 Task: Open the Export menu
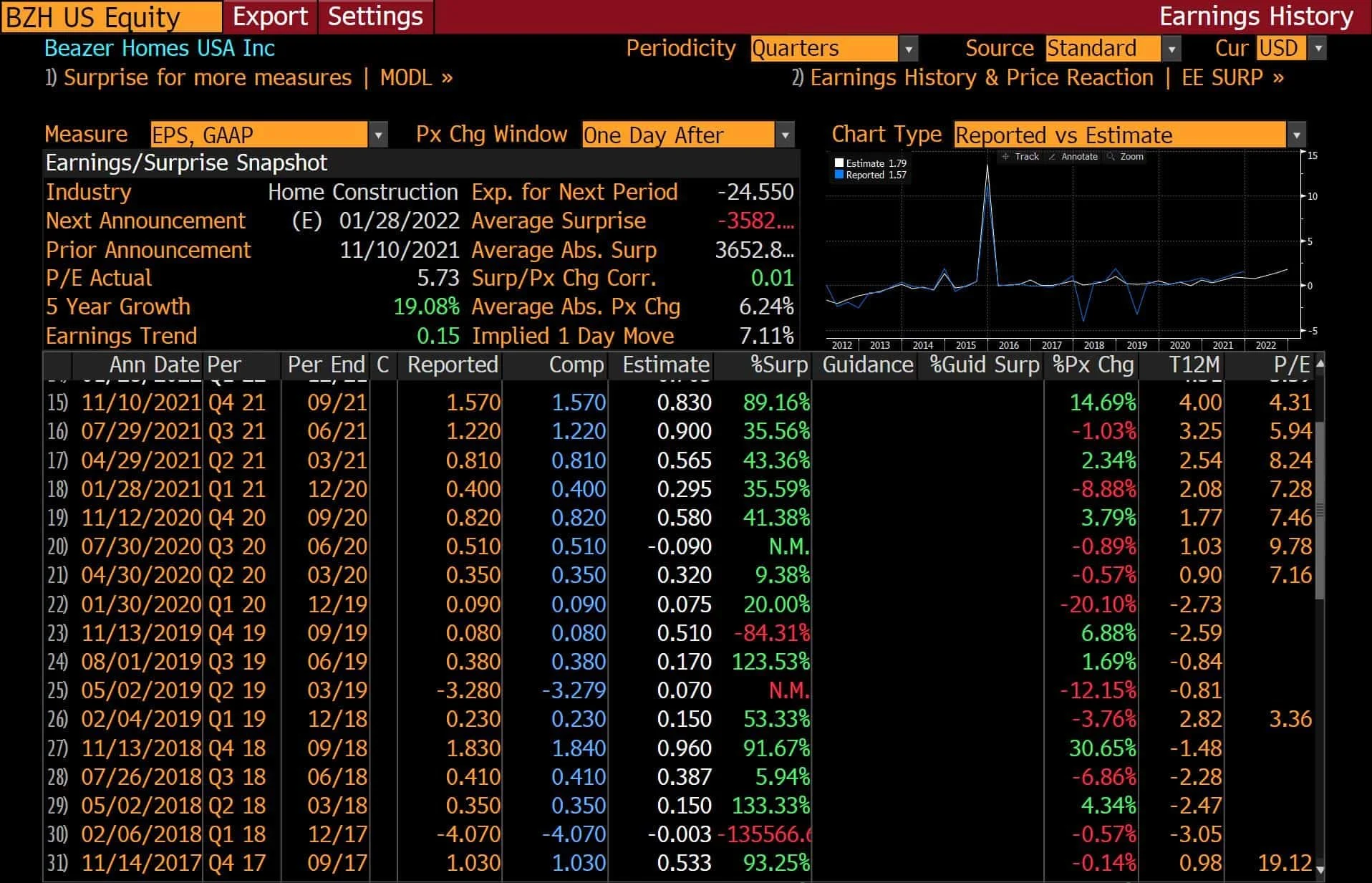click(271, 16)
